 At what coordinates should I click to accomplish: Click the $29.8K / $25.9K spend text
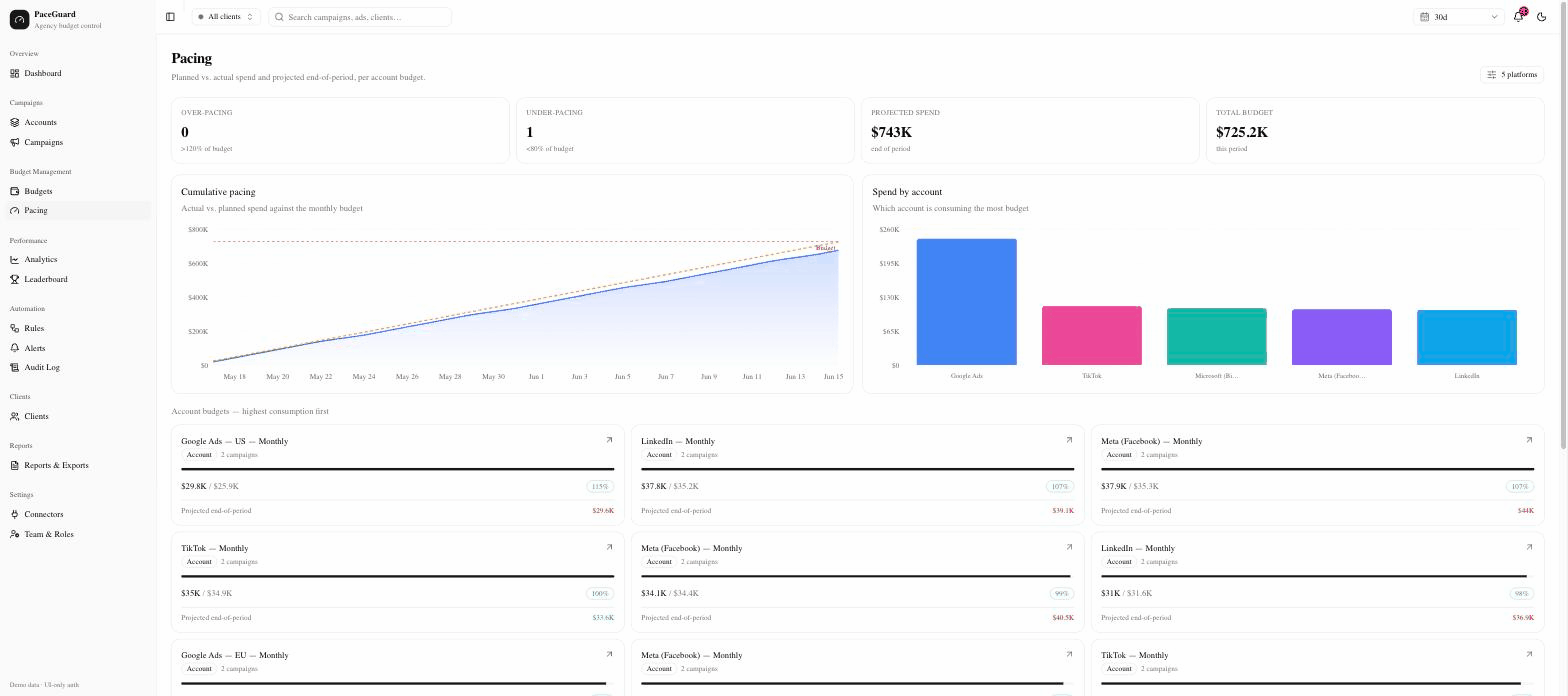click(x=210, y=487)
